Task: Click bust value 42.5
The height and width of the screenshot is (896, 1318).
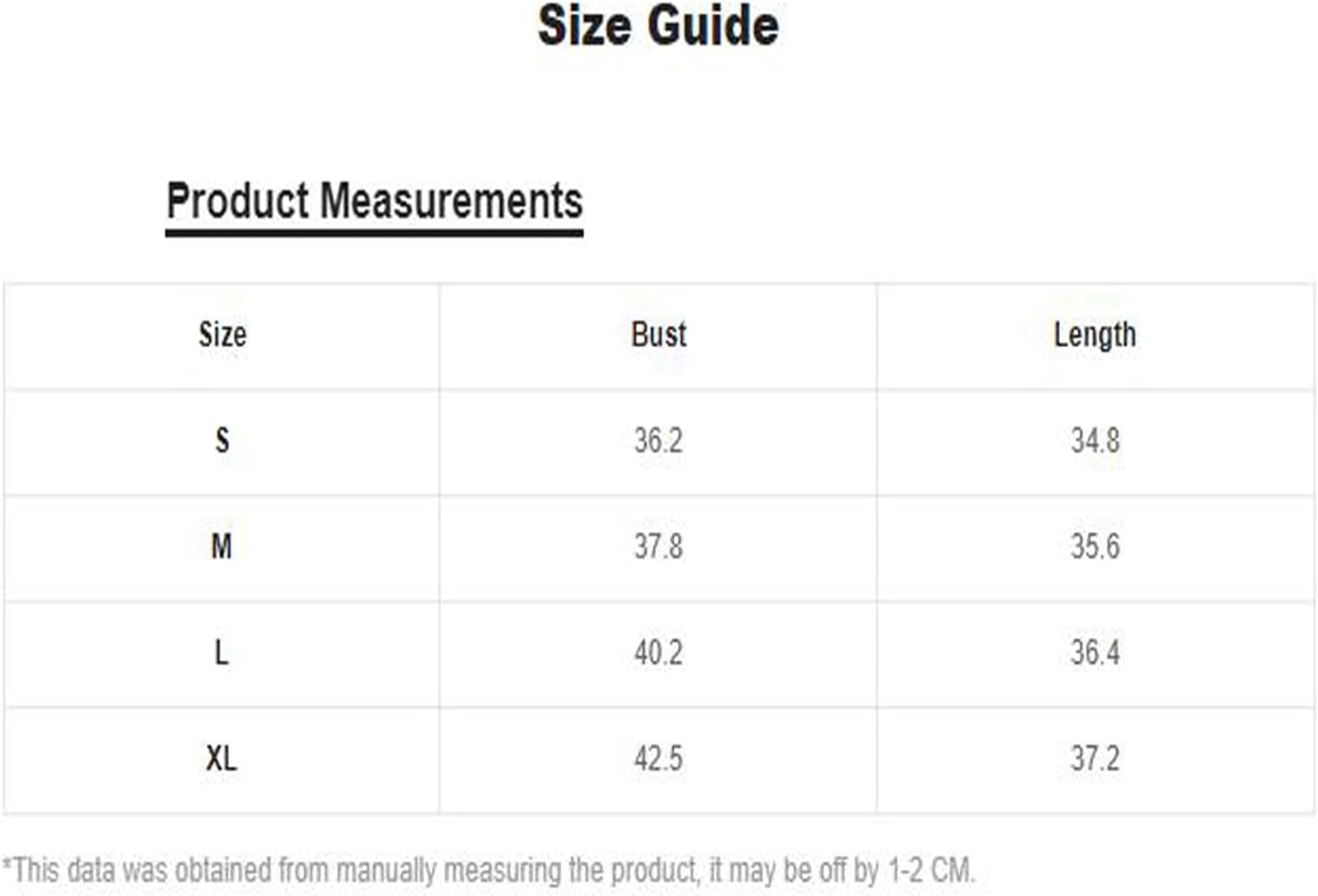Action: (658, 759)
